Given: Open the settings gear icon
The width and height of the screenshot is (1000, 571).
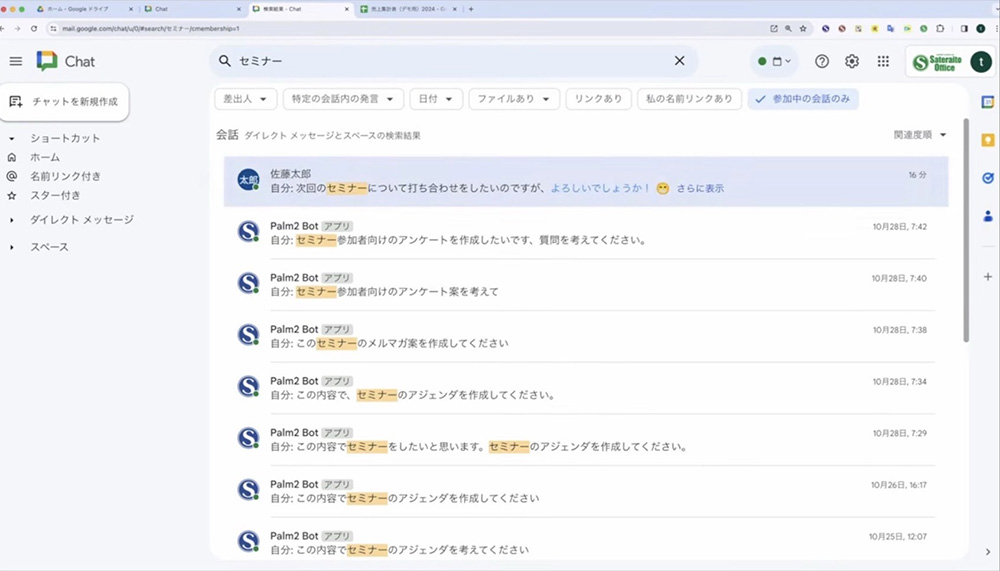Looking at the screenshot, I should (x=852, y=61).
